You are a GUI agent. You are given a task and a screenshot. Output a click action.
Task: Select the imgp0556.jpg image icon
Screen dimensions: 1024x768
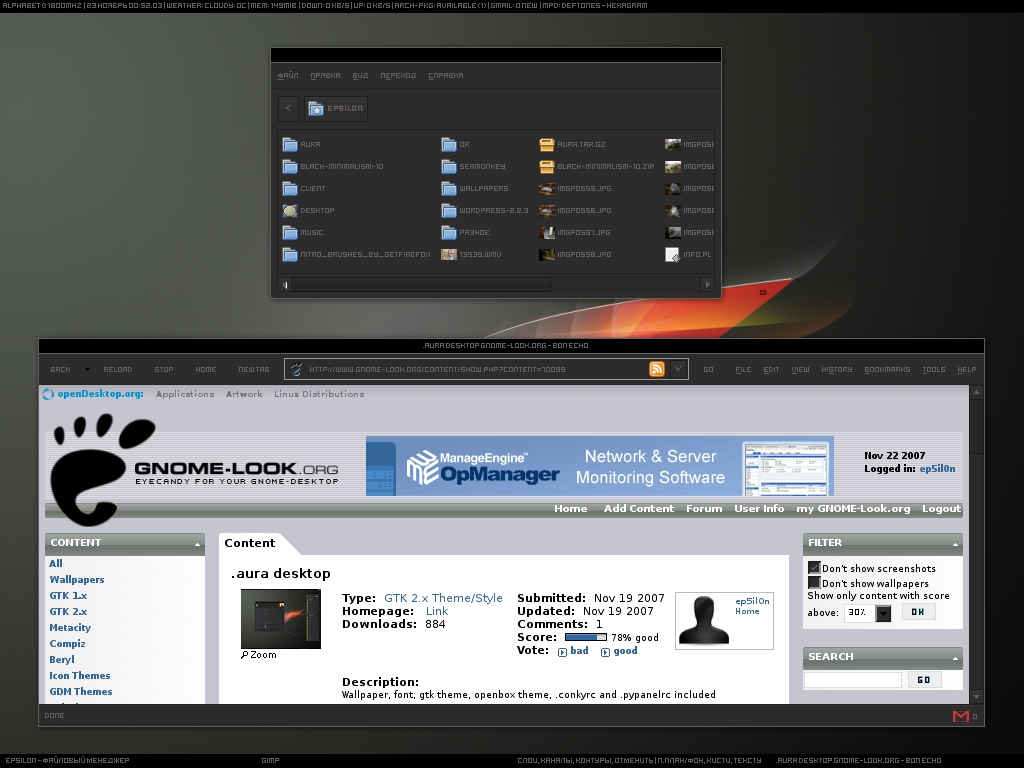coord(547,210)
